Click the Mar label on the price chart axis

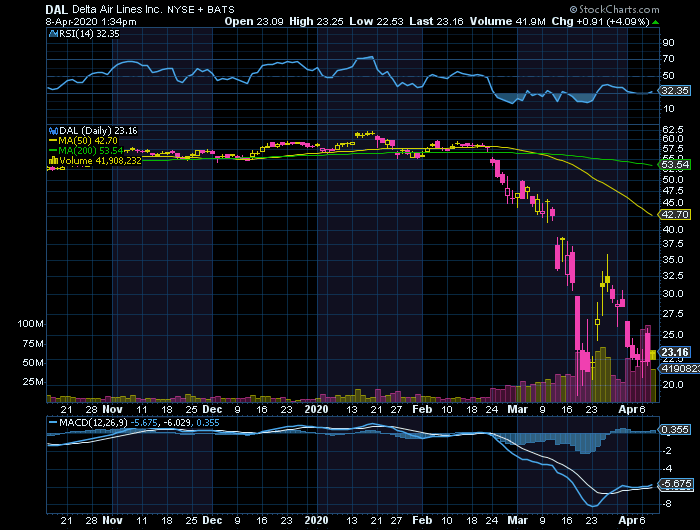[x=517, y=409]
